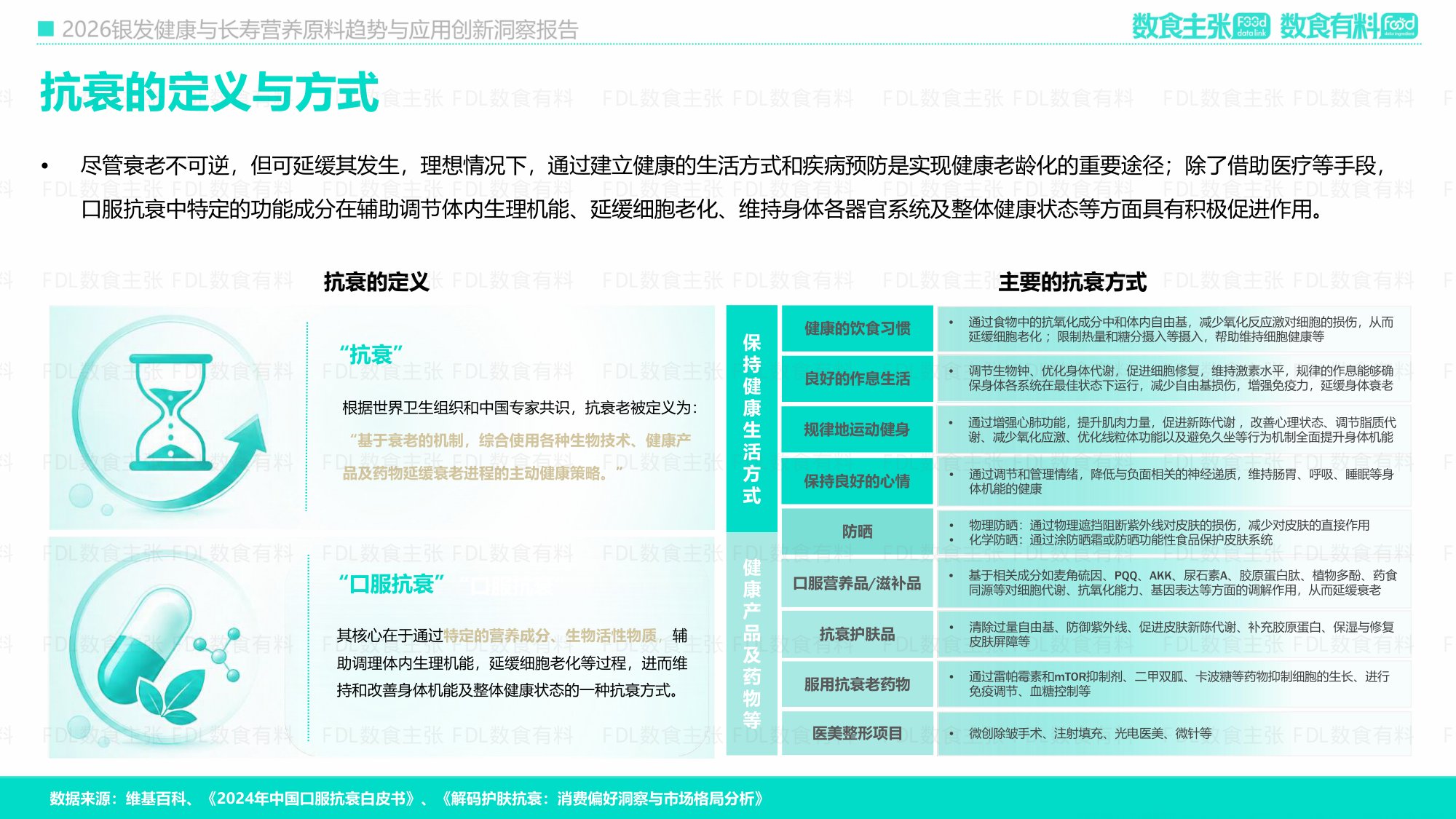Select the 防晒 cell
The width and height of the screenshot is (1456, 819).
click(x=857, y=531)
